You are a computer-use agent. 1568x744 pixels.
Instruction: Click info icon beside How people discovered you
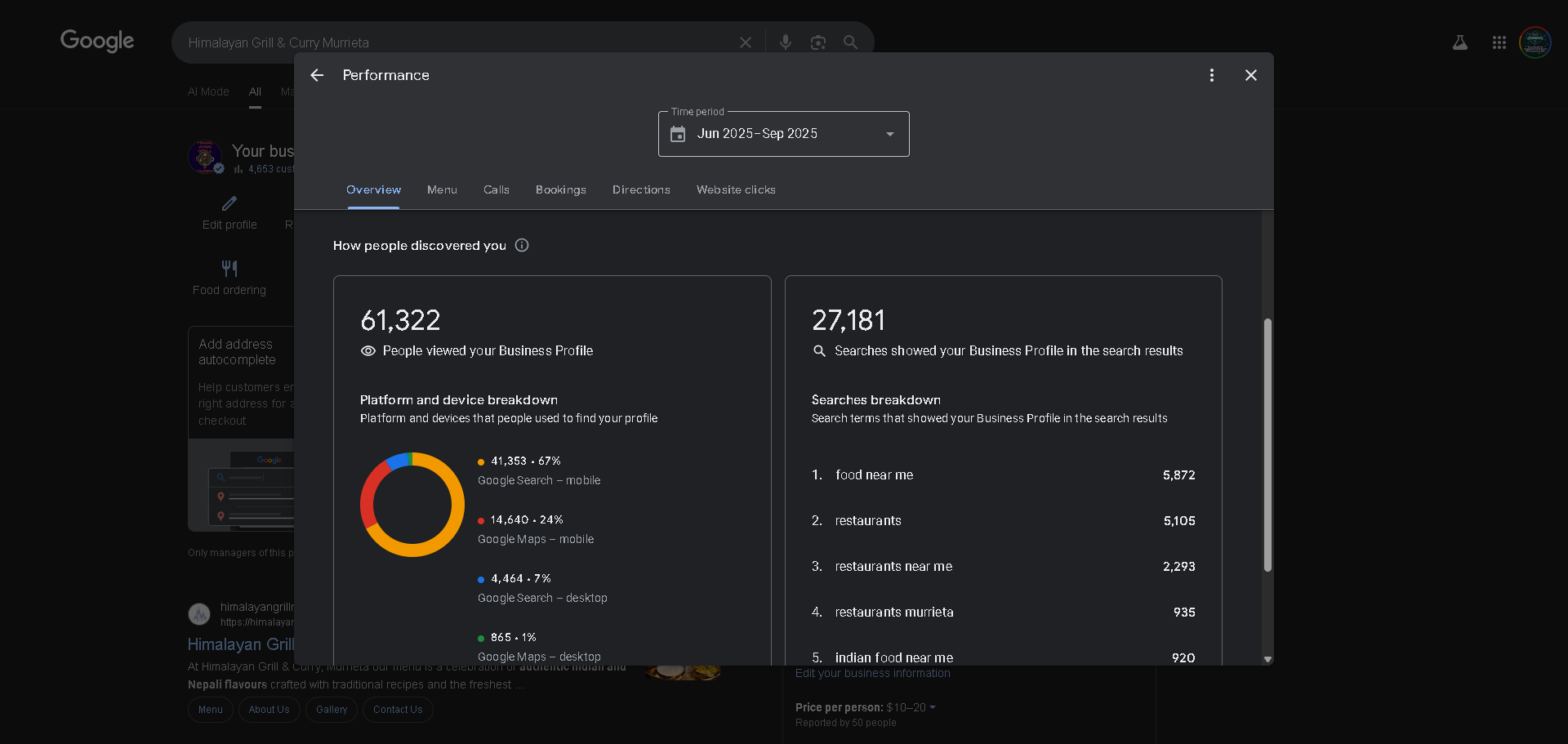(x=522, y=245)
